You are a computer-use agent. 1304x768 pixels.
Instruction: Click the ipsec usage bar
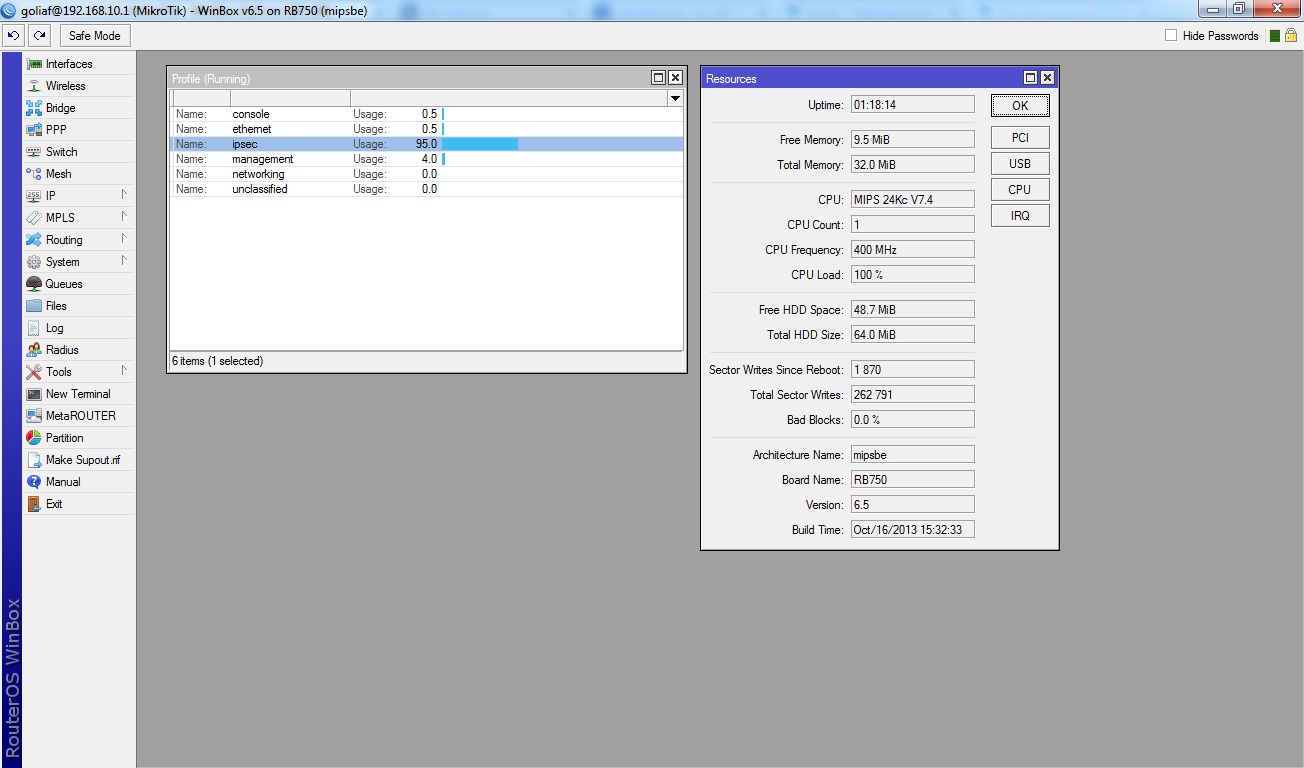tap(480, 144)
